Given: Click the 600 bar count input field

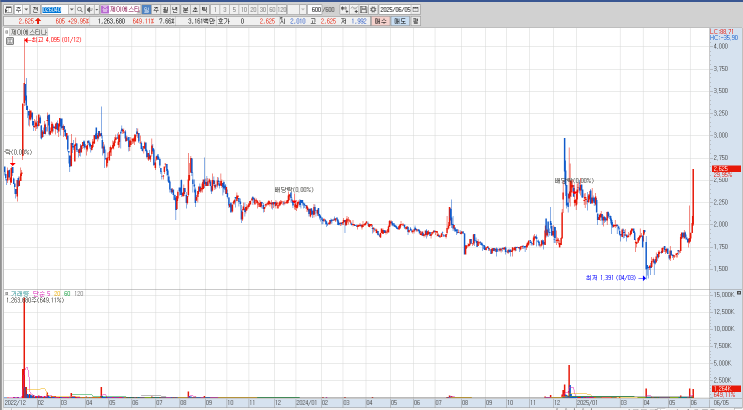Looking at the screenshot, I should [x=315, y=9].
